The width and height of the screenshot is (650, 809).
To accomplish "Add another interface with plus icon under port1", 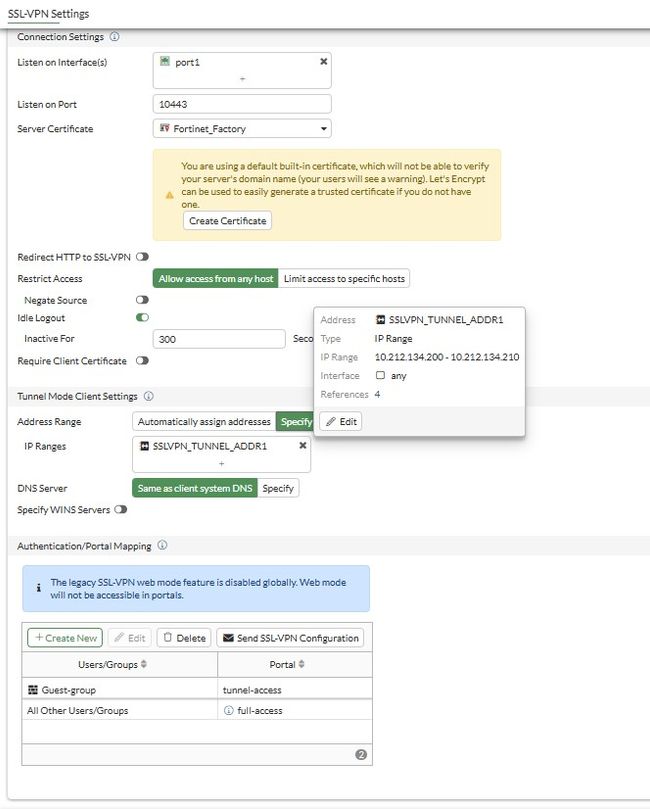I will point(243,78).
